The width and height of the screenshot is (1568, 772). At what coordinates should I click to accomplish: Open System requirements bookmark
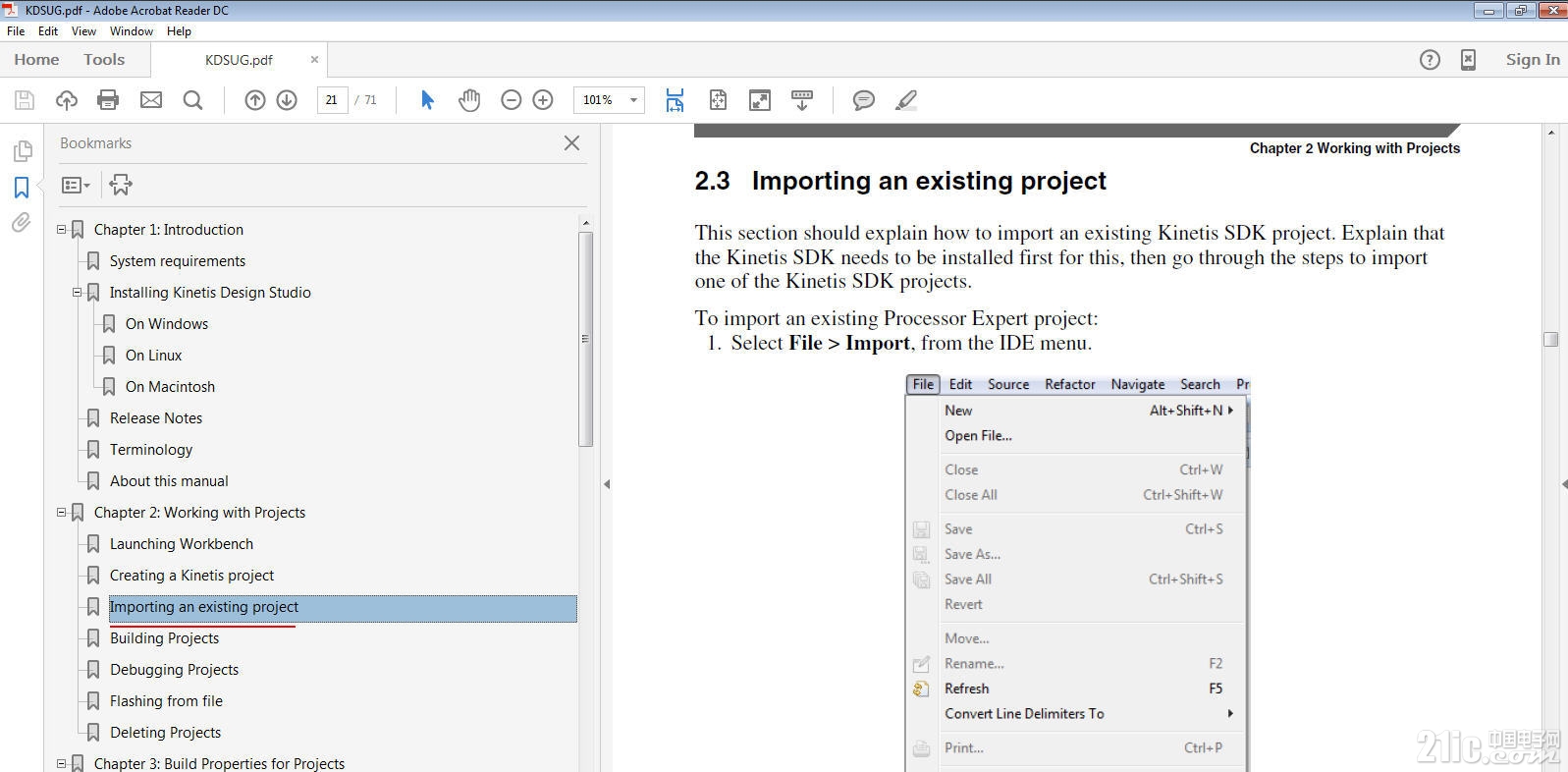178,261
